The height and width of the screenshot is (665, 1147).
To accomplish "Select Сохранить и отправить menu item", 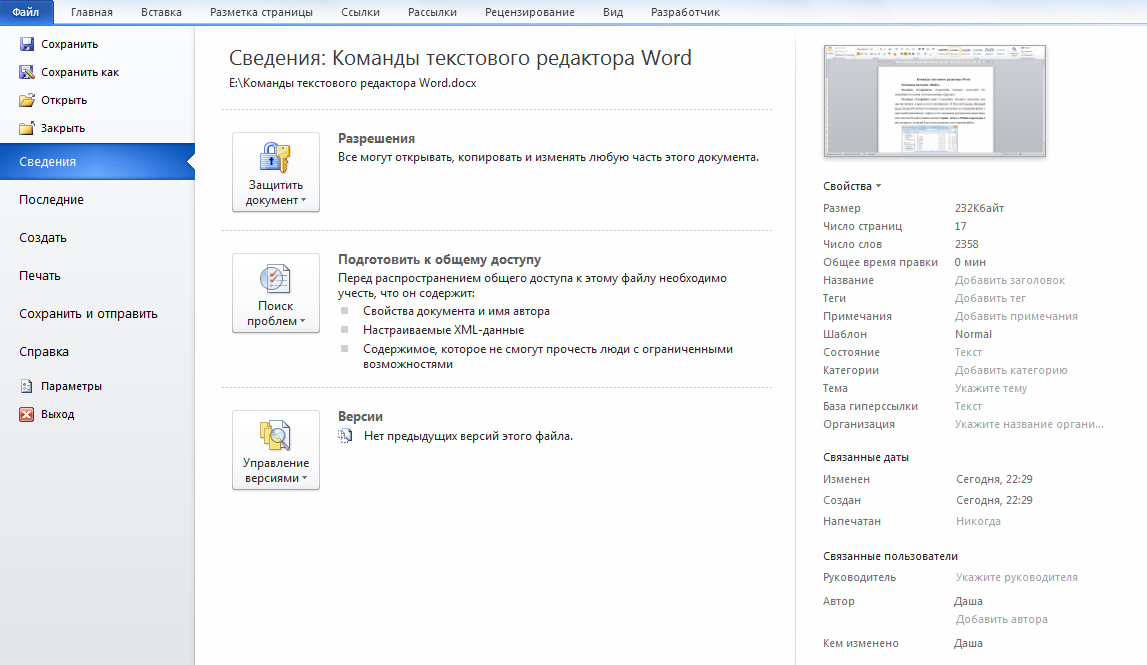I will 97,314.
